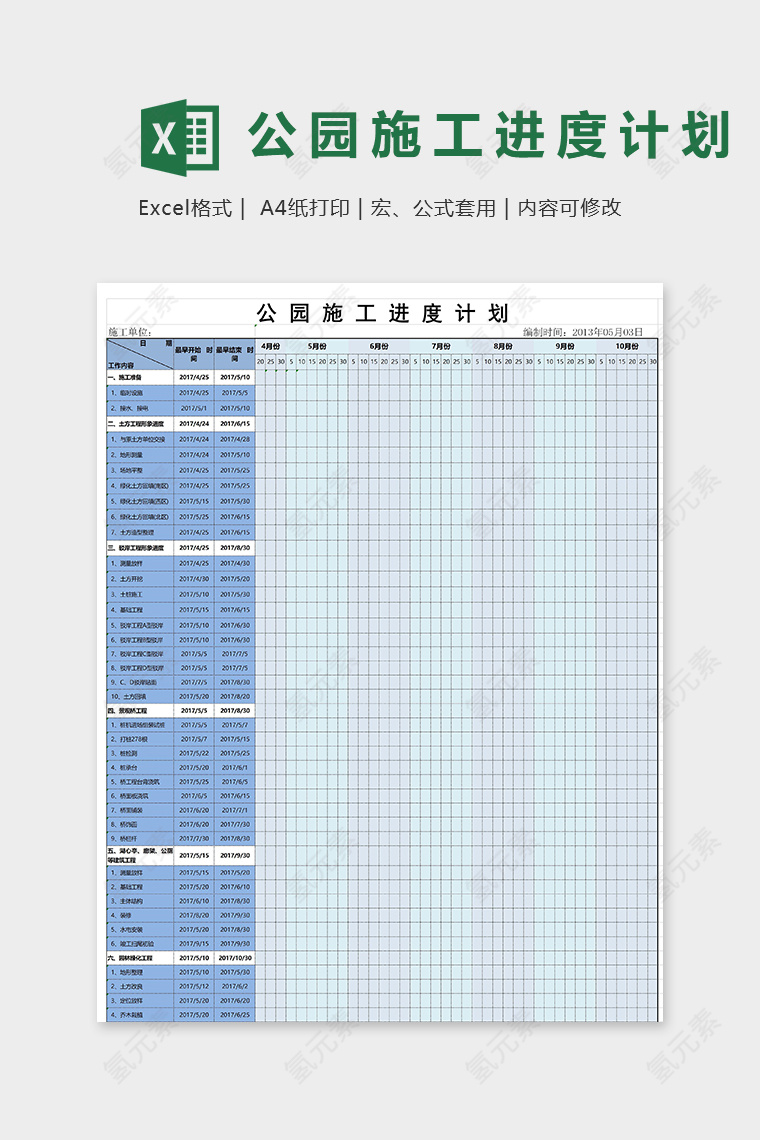760x1140 pixels.
Task: Click the green Excel logo icon
Action: click(x=180, y=137)
